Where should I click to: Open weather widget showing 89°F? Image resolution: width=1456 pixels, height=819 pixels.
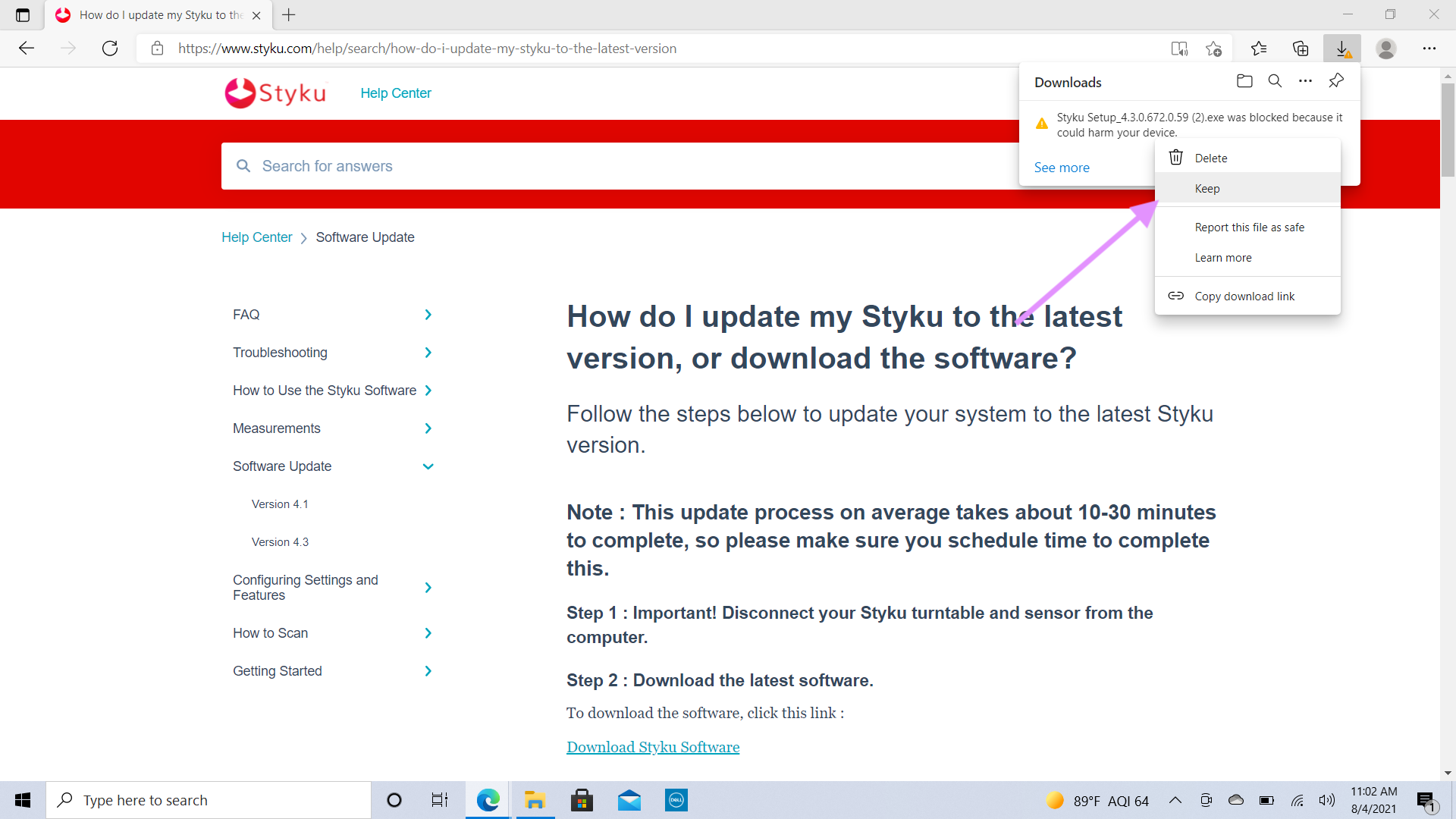(1097, 801)
